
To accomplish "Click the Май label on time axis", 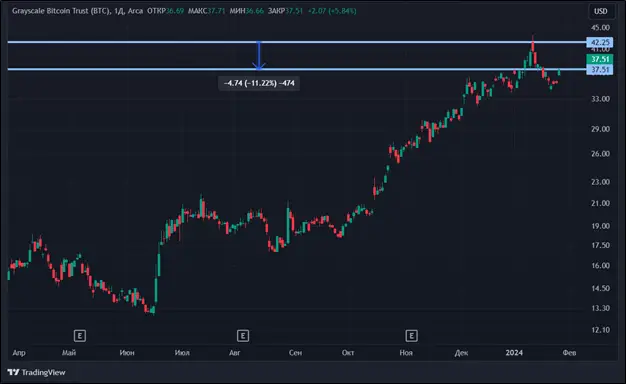I will pos(69,353).
